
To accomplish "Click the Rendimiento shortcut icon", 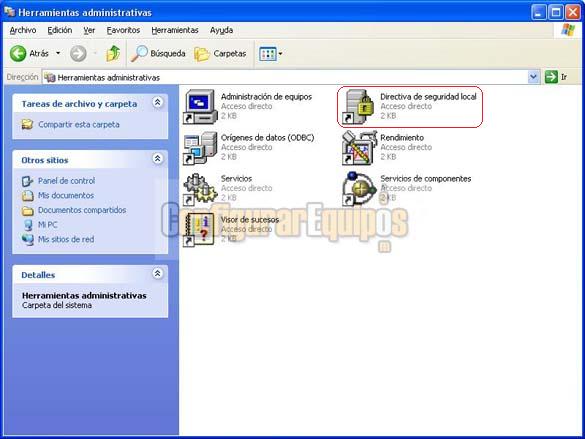I will point(360,148).
